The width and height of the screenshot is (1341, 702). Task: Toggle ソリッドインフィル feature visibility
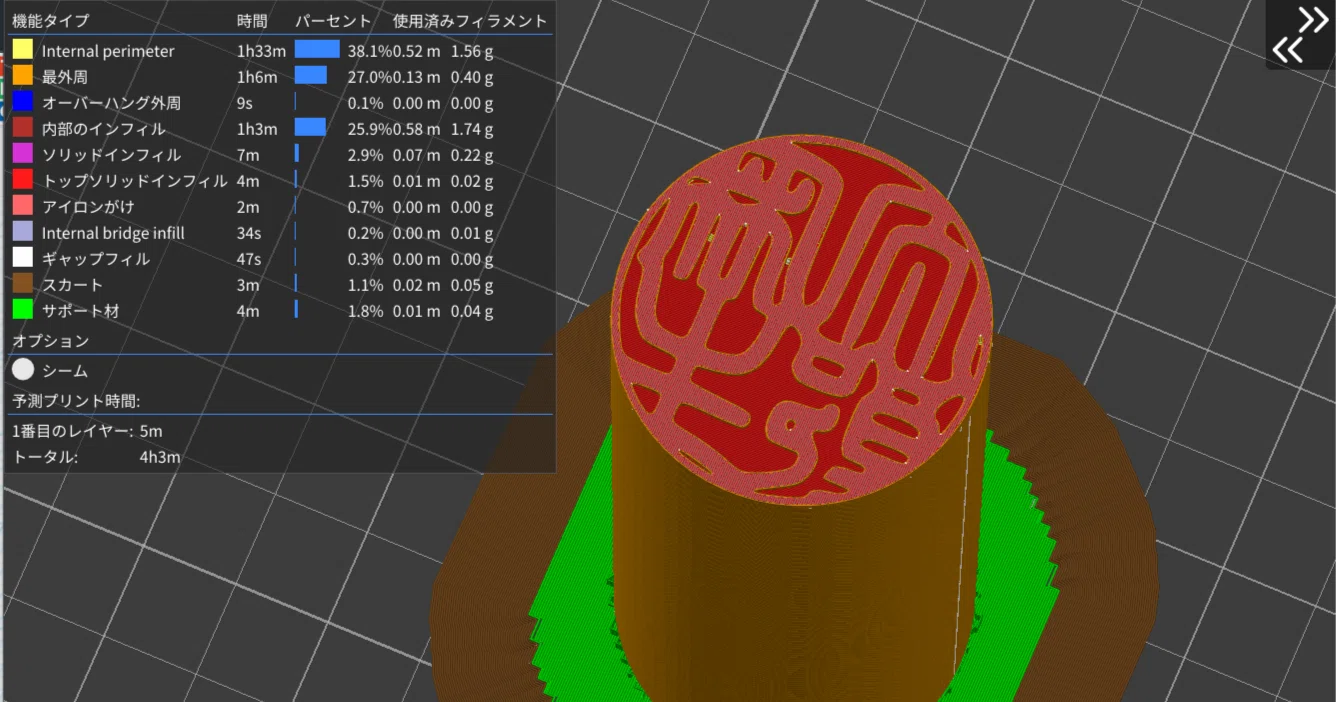pos(280,155)
